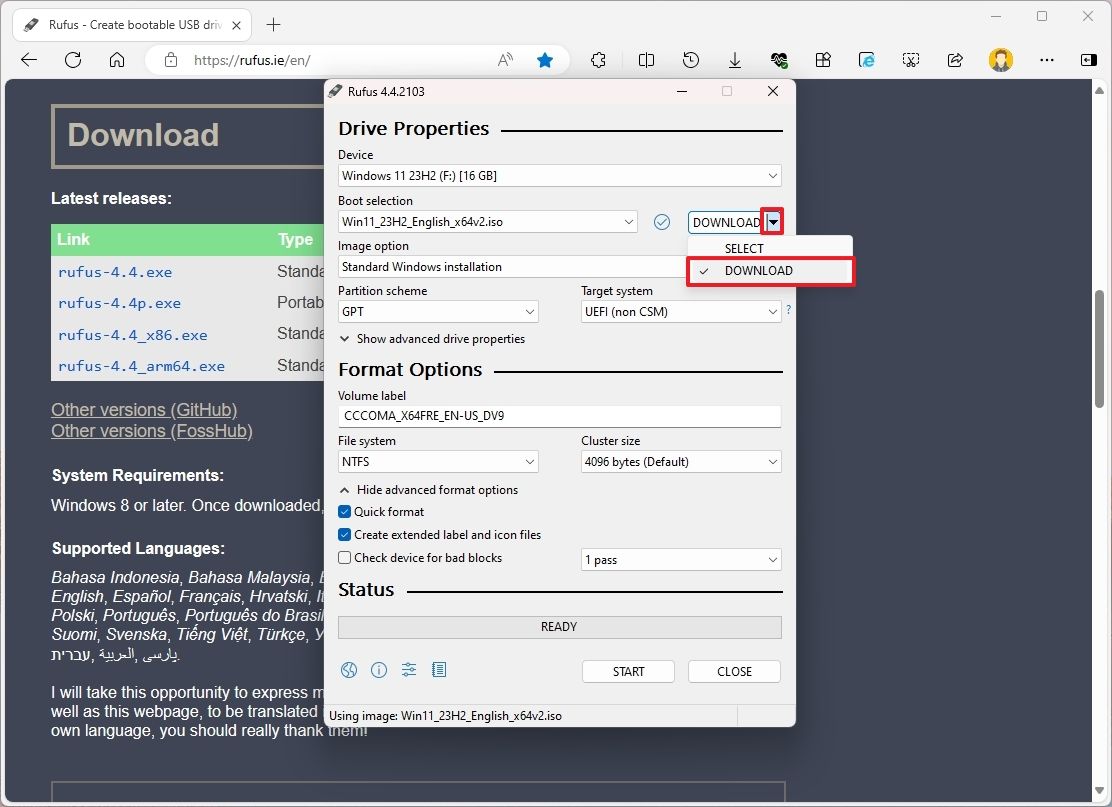
Task: View the About Rufus info dialog
Action: (x=379, y=670)
